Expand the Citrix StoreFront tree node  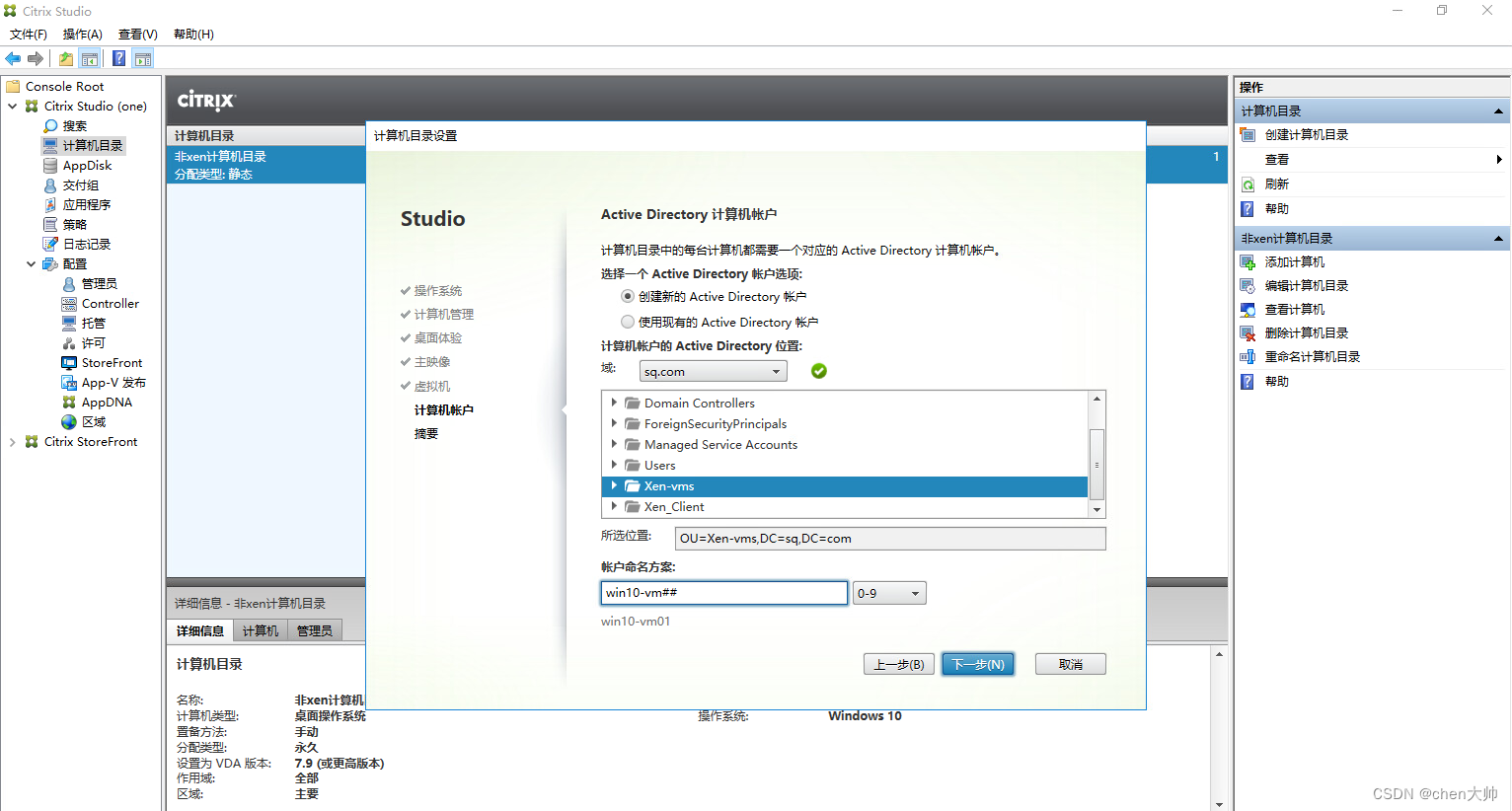(x=13, y=442)
